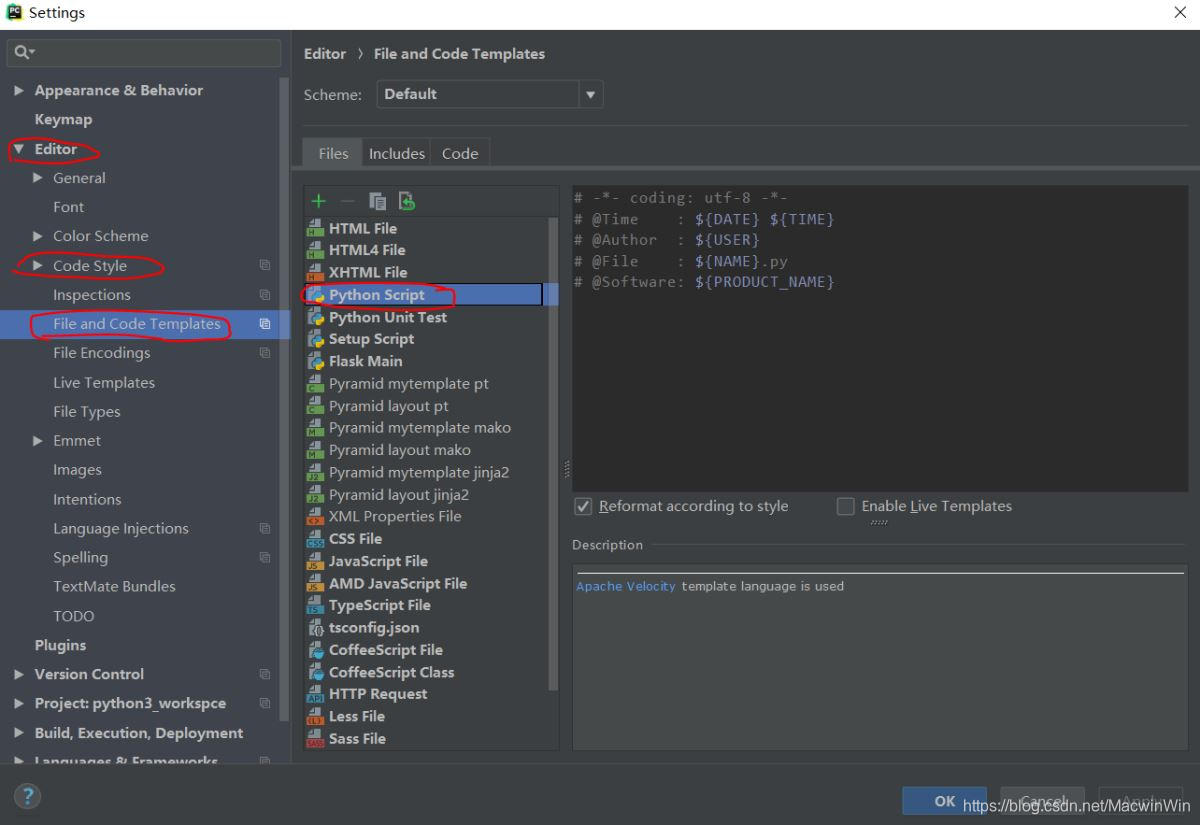1200x825 pixels.
Task: Expand the Emmet subsection arrow
Action: click(38, 441)
